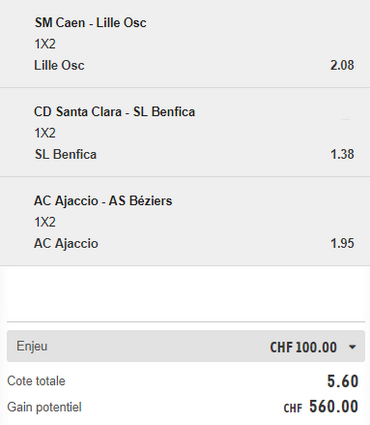Screen dimensions: 370x425
Task: Click the AC Ajaccio selection
Action: click(x=66, y=243)
